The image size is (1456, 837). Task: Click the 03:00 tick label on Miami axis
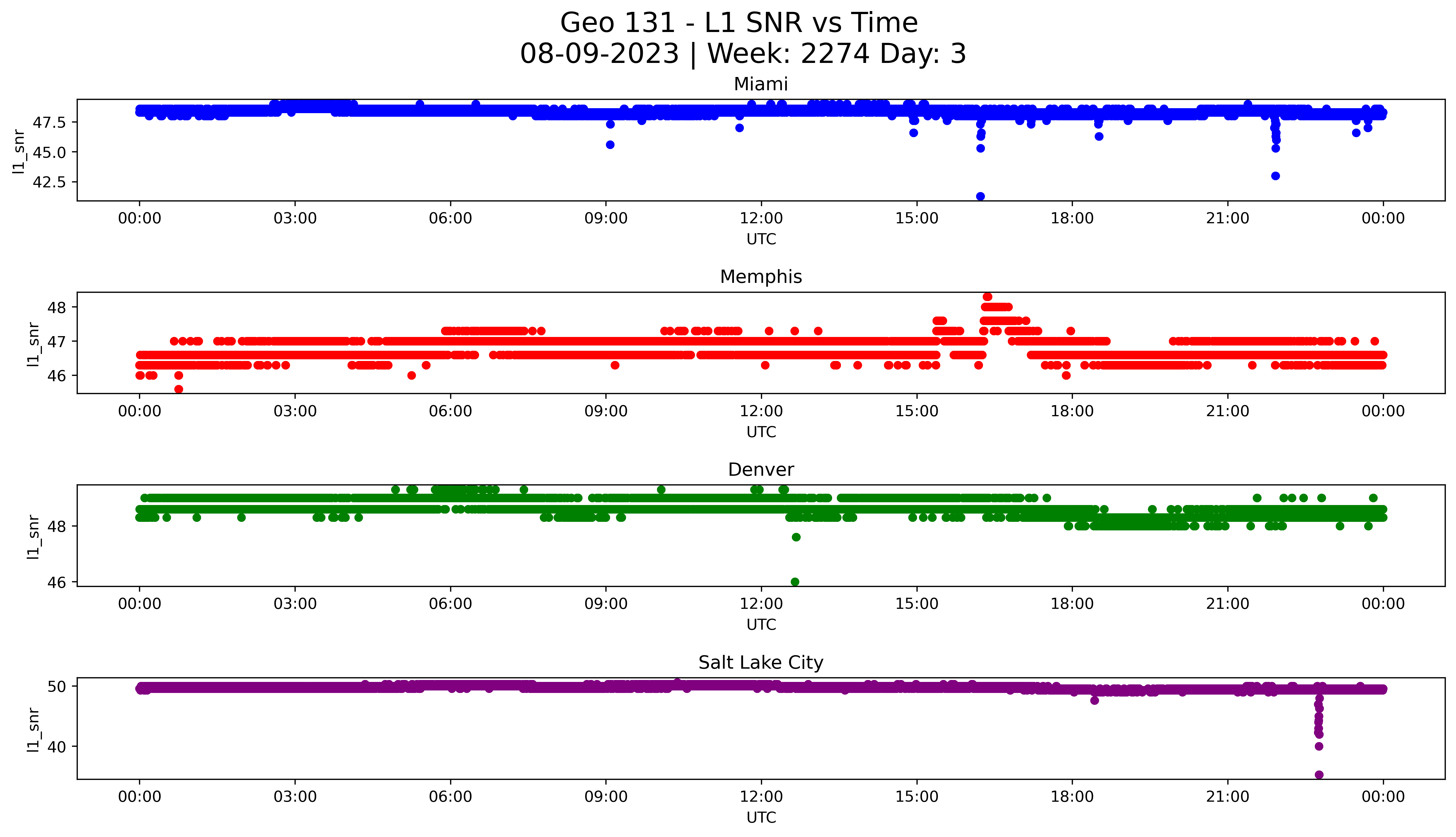coord(295,219)
